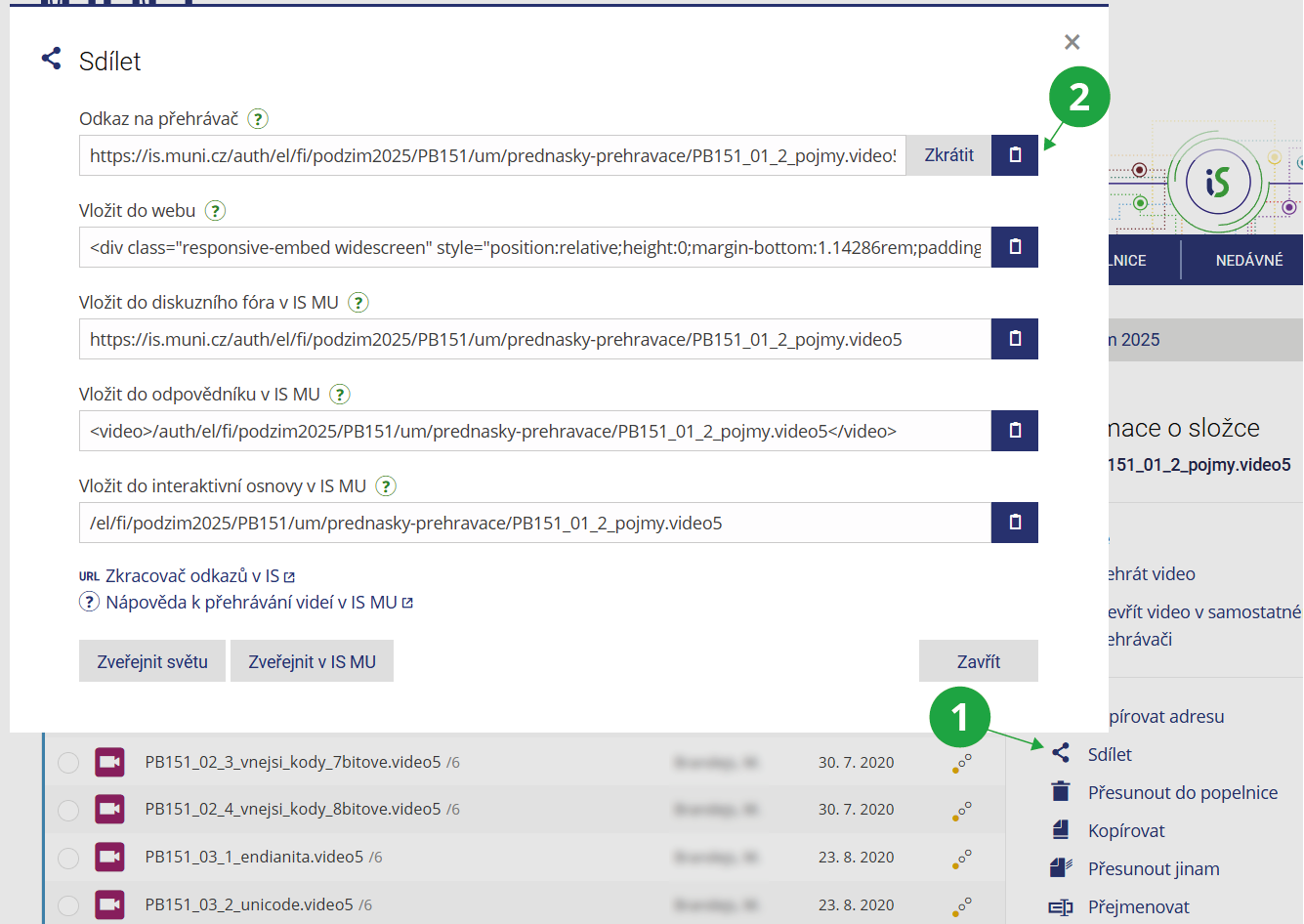Copy the player link to clipboard
The image size is (1304, 924).
point(1014,155)
